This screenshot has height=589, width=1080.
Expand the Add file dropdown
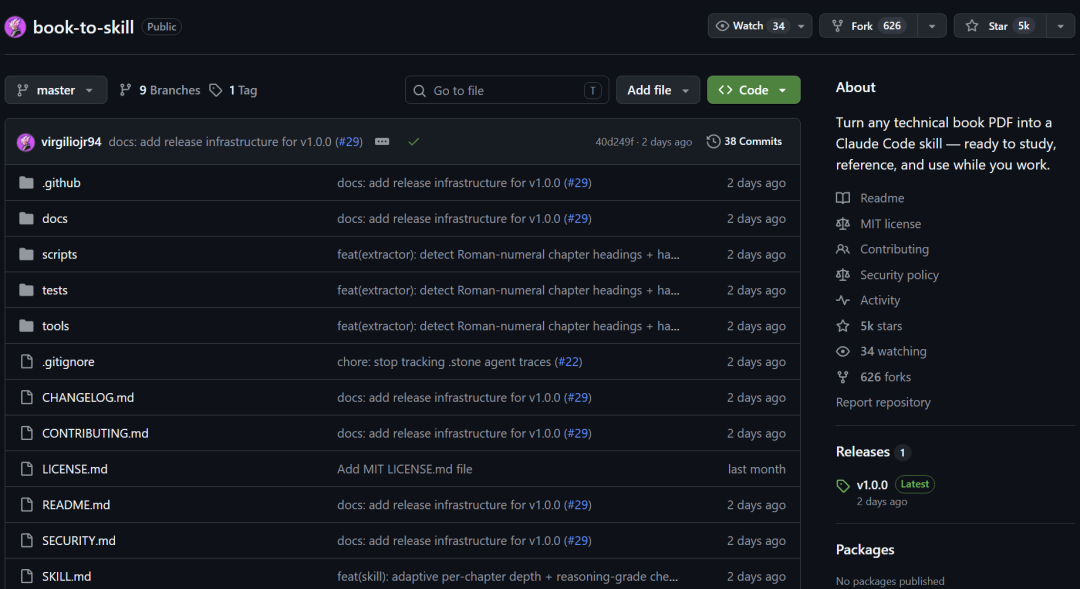[x=658, y=90]
